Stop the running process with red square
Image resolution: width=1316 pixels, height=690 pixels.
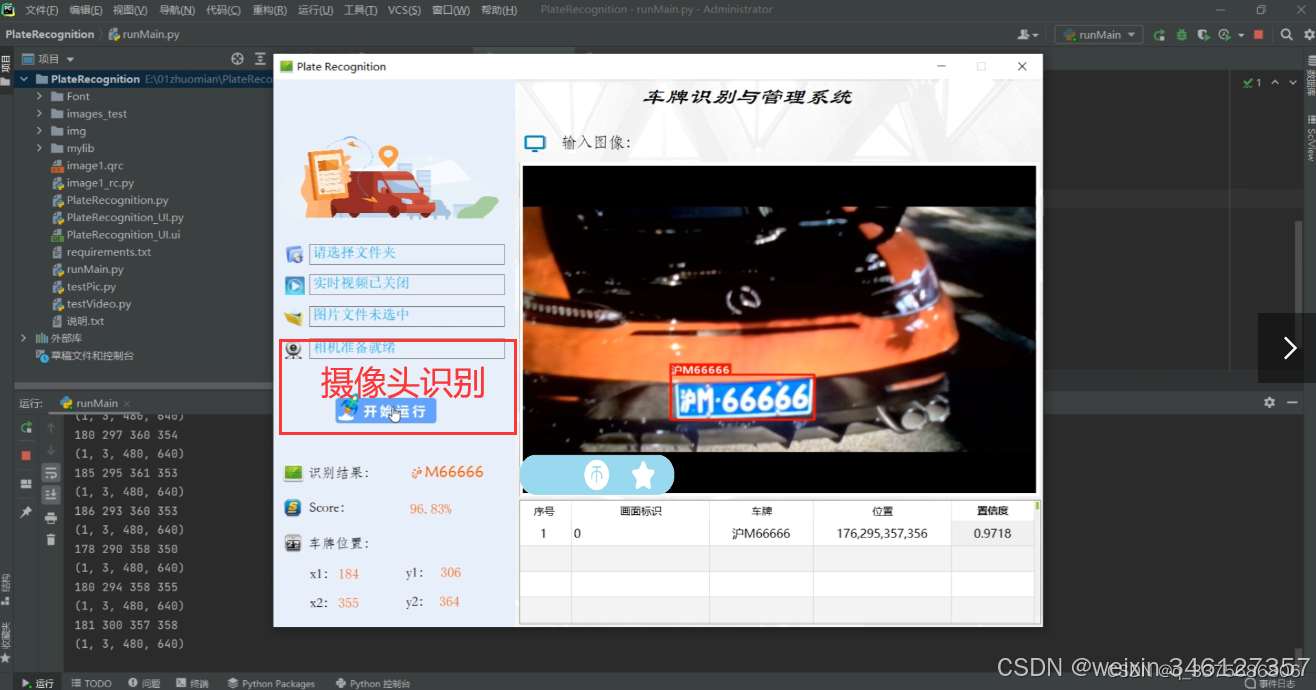tap(1259, 33)
